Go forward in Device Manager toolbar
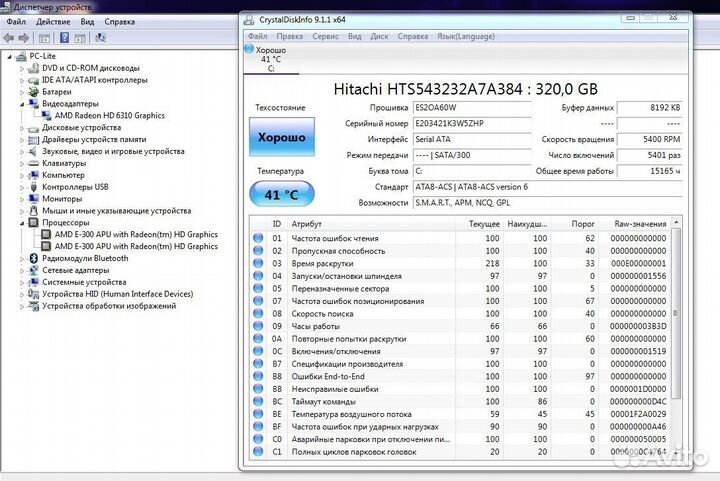The image size is (720, 481). point(24,38)
